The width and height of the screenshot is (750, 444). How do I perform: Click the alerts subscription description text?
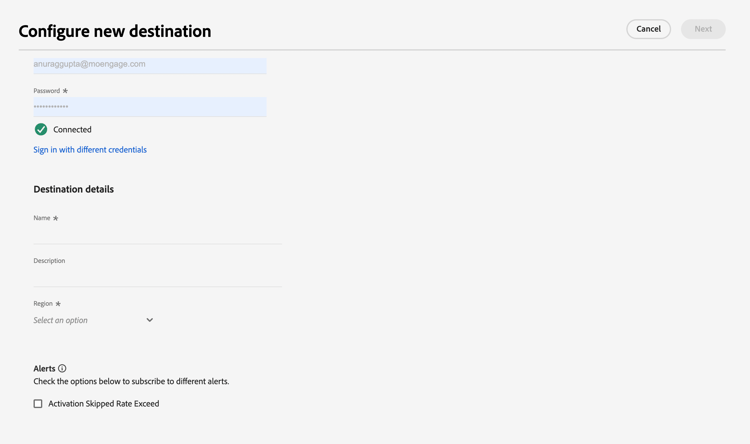[x=131, y=381]
